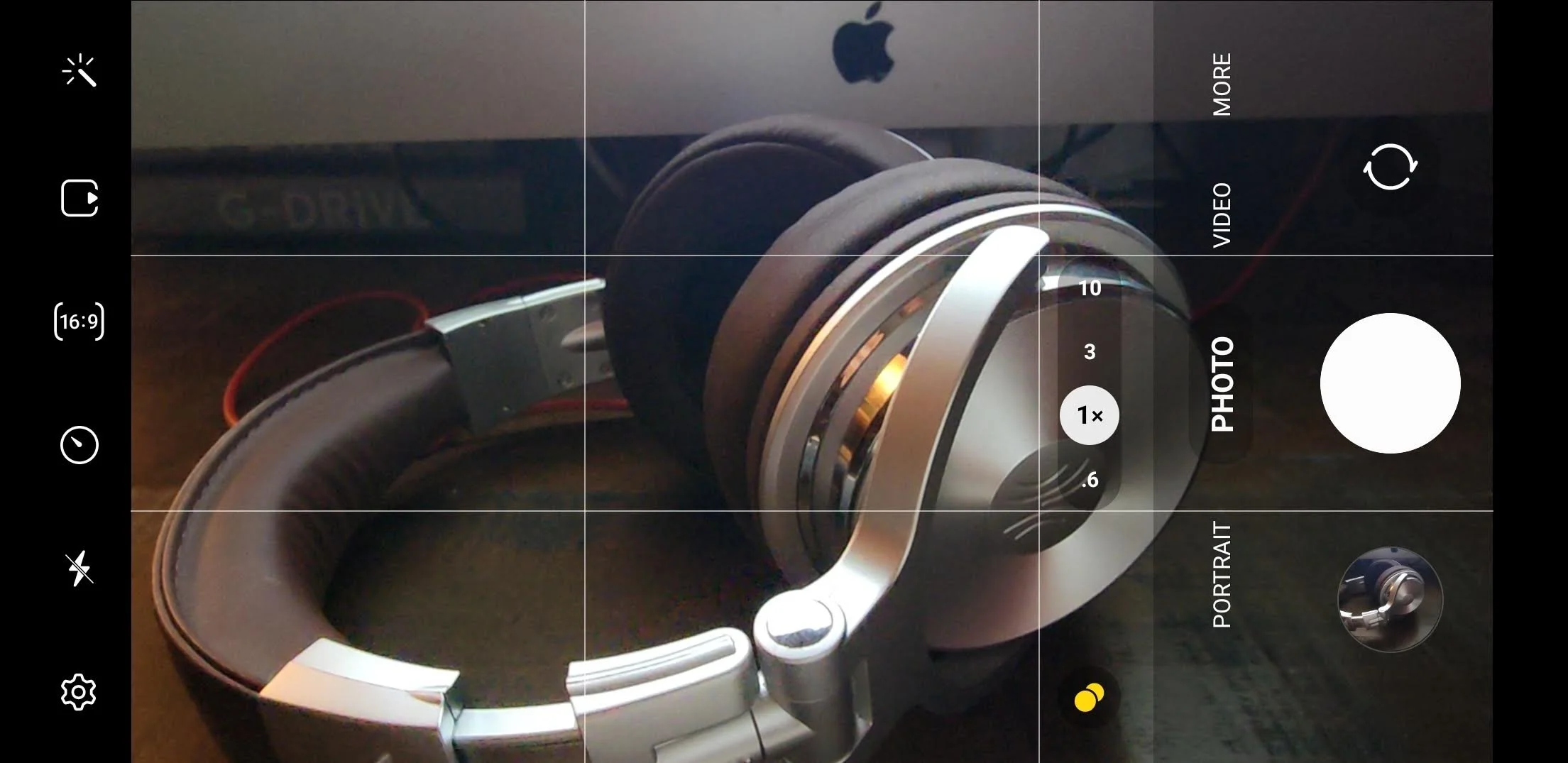Toggle the motion photo icon
Viewport: 1568px width, 763px height.
point(79,197)
